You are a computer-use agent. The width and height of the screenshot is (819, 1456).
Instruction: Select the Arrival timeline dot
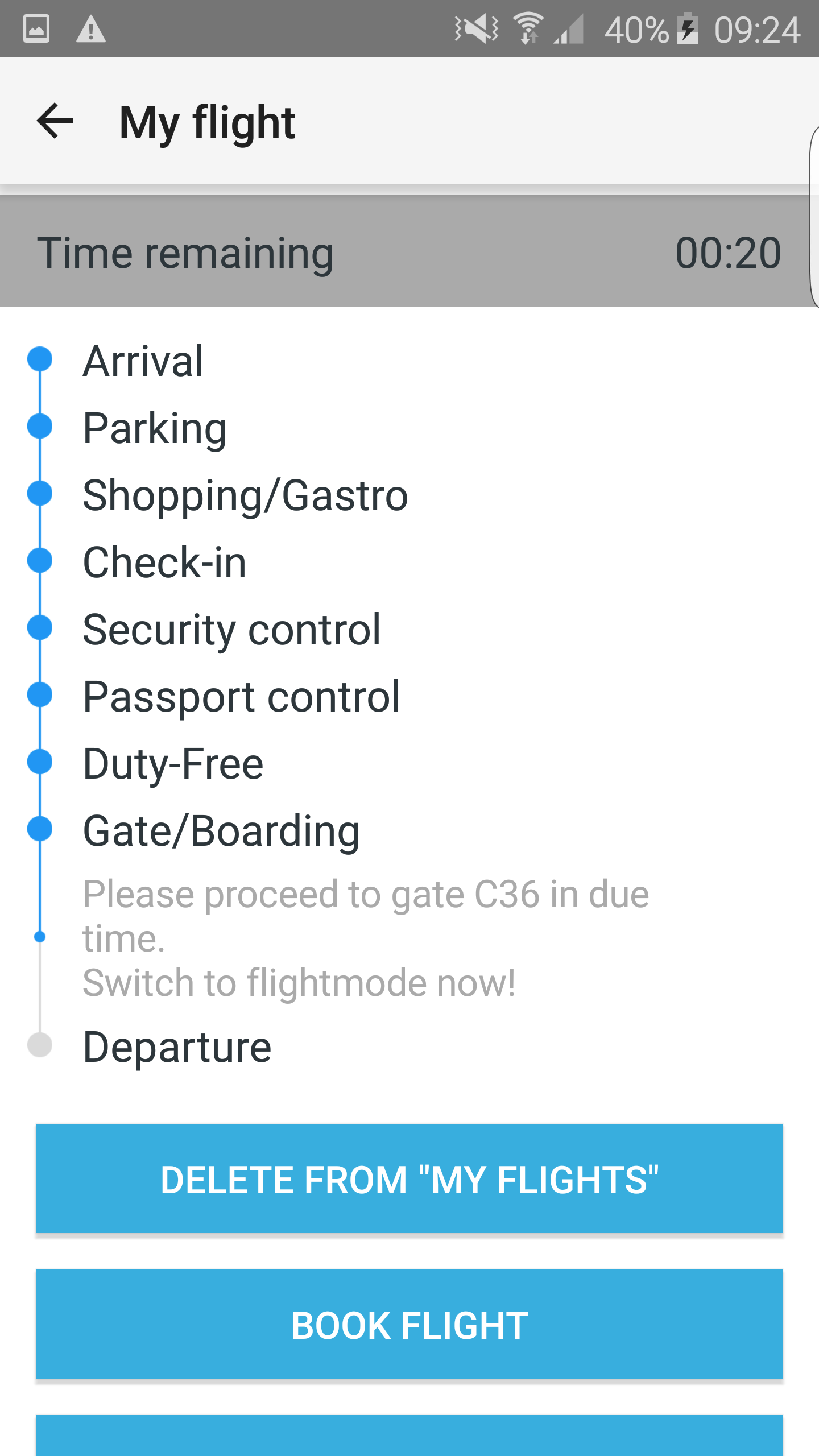click(x=40, y=359)
